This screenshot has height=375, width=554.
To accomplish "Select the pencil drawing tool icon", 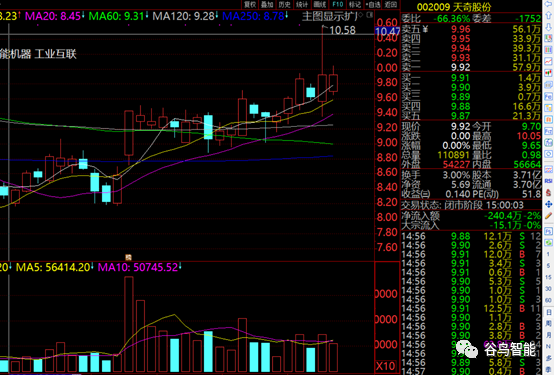I will tap(548, 216).
